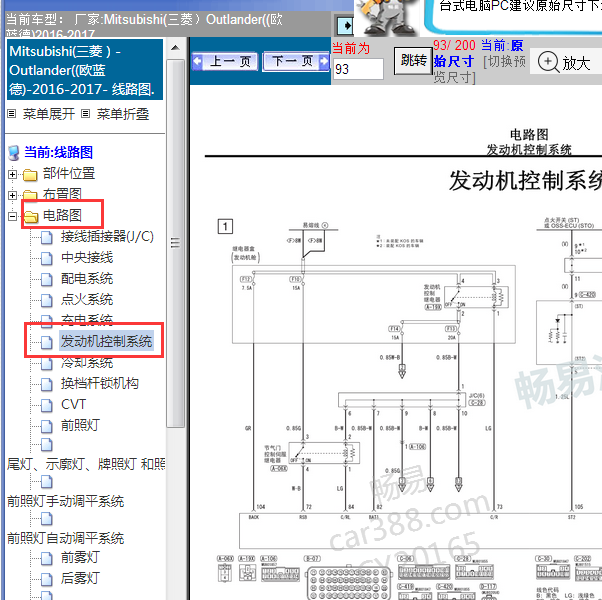The image size is (602, 600).
Task: Open the 中央接线 diagram page
Action: click(x=87, y=258)
